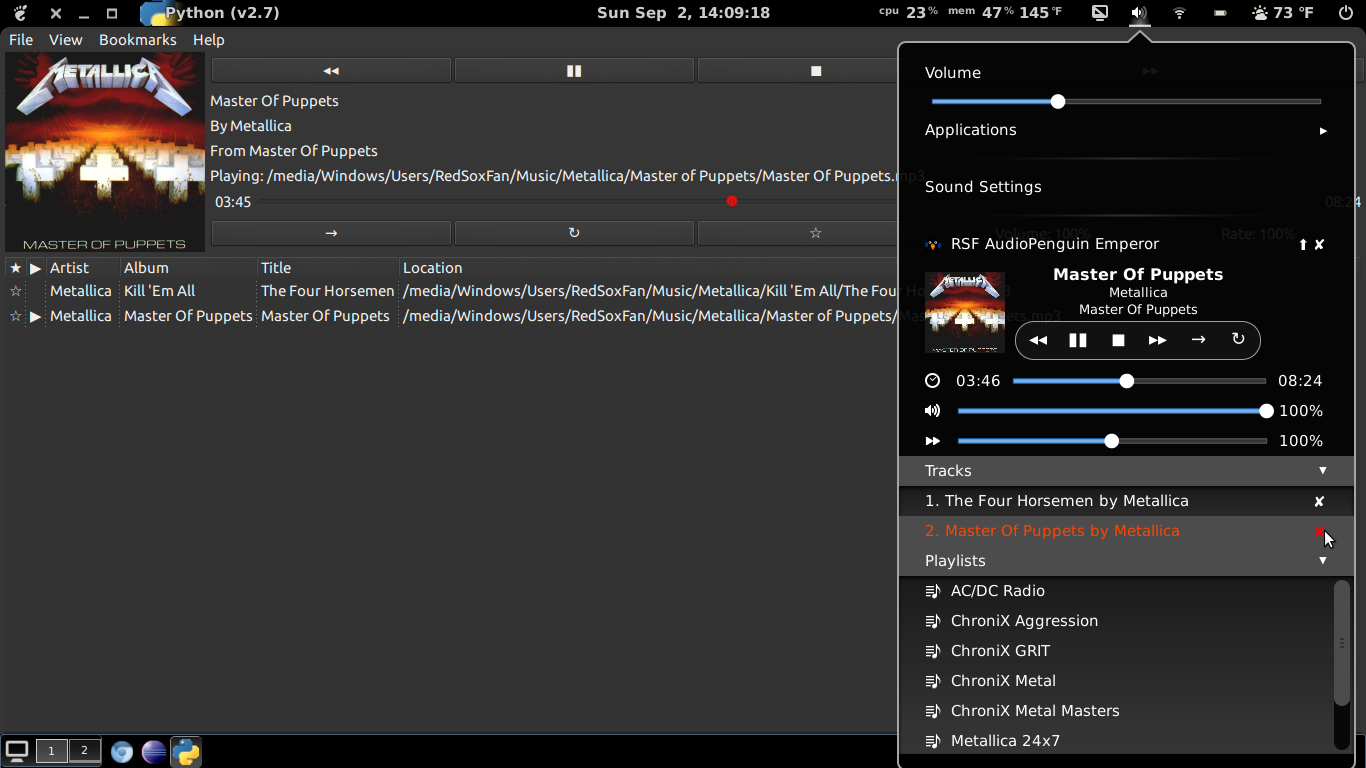Viewport: 1366px width, 768px height.
Task: Star the Kill 'Em All track row
Action: [x=15, y=291]
